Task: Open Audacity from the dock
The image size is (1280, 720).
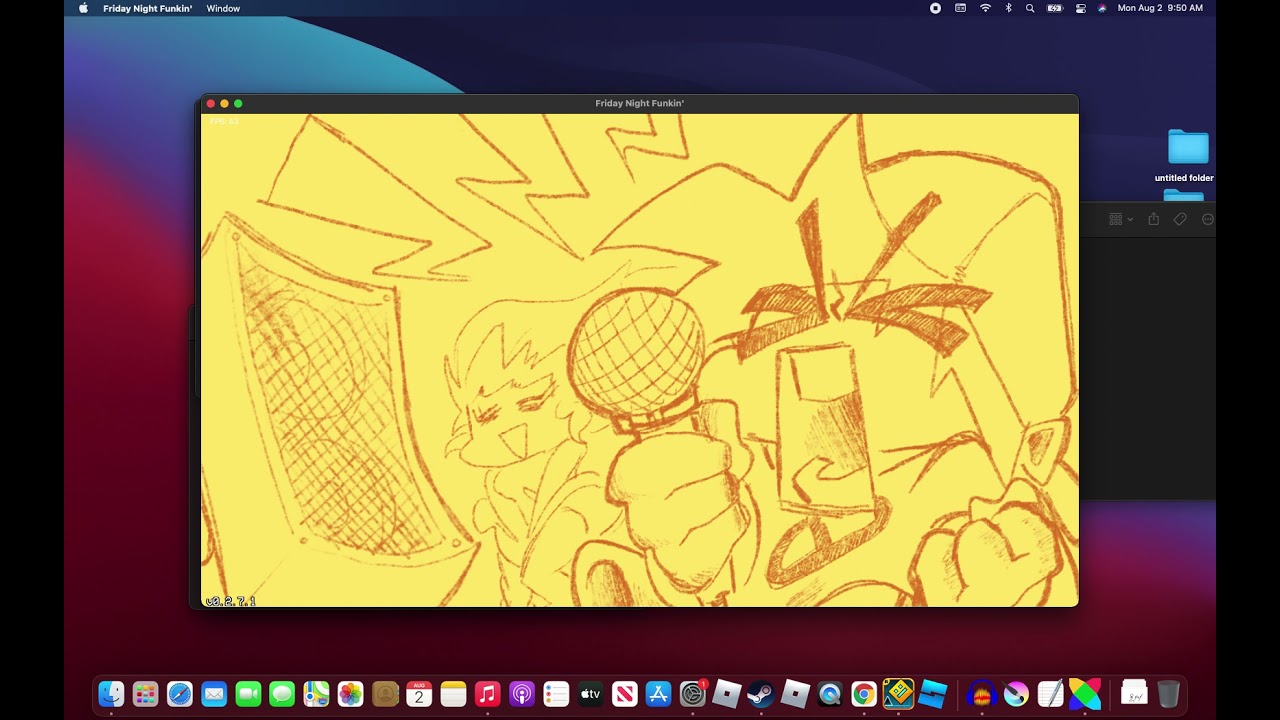Action: 982,693
